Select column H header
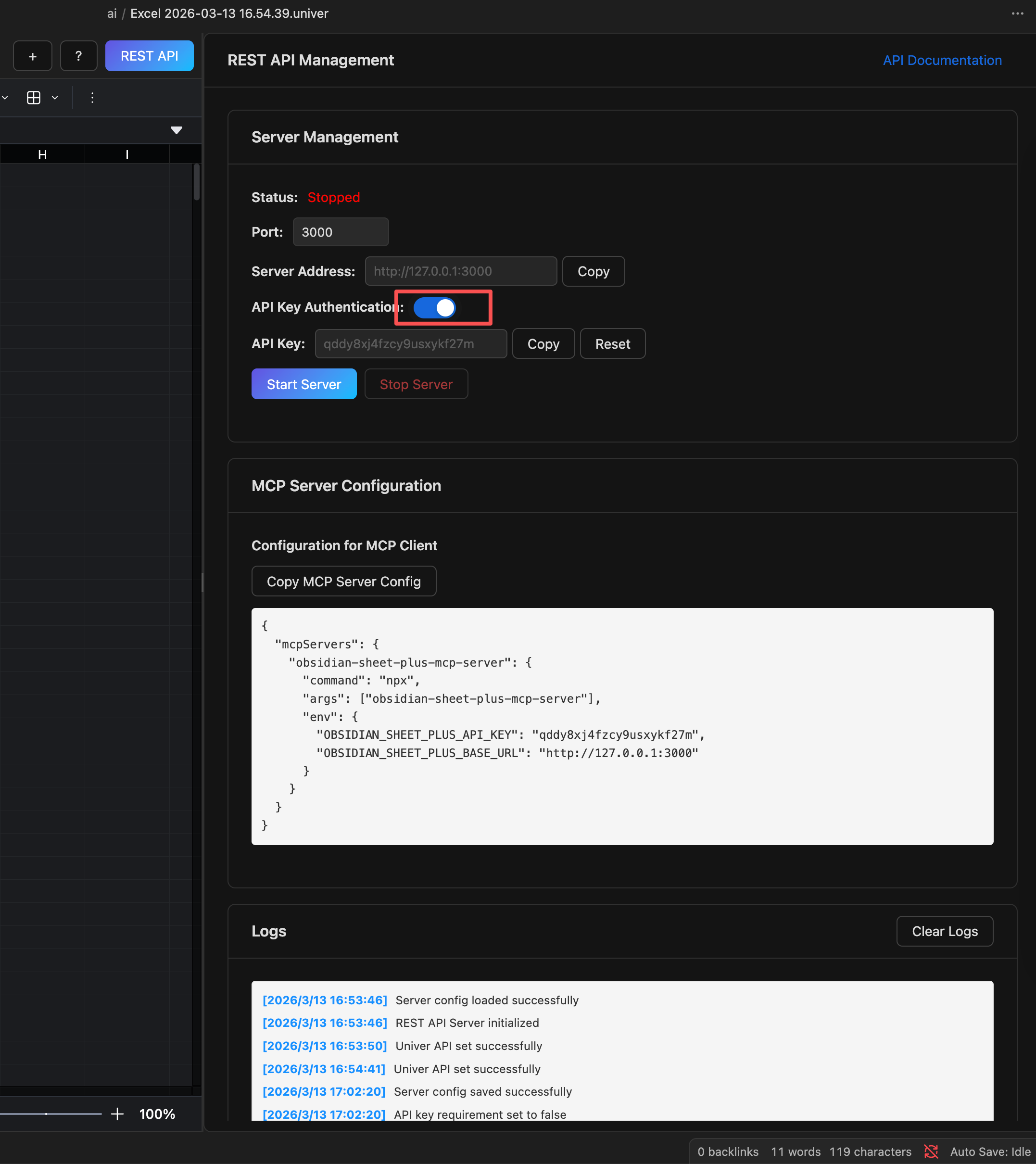Image resolution: width=1036 pixels, height=1164 pixels. [x=42, y=154]
